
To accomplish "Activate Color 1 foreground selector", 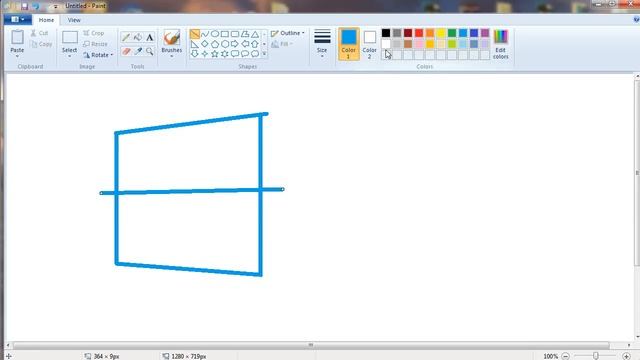I will click(x=349, y=44).
